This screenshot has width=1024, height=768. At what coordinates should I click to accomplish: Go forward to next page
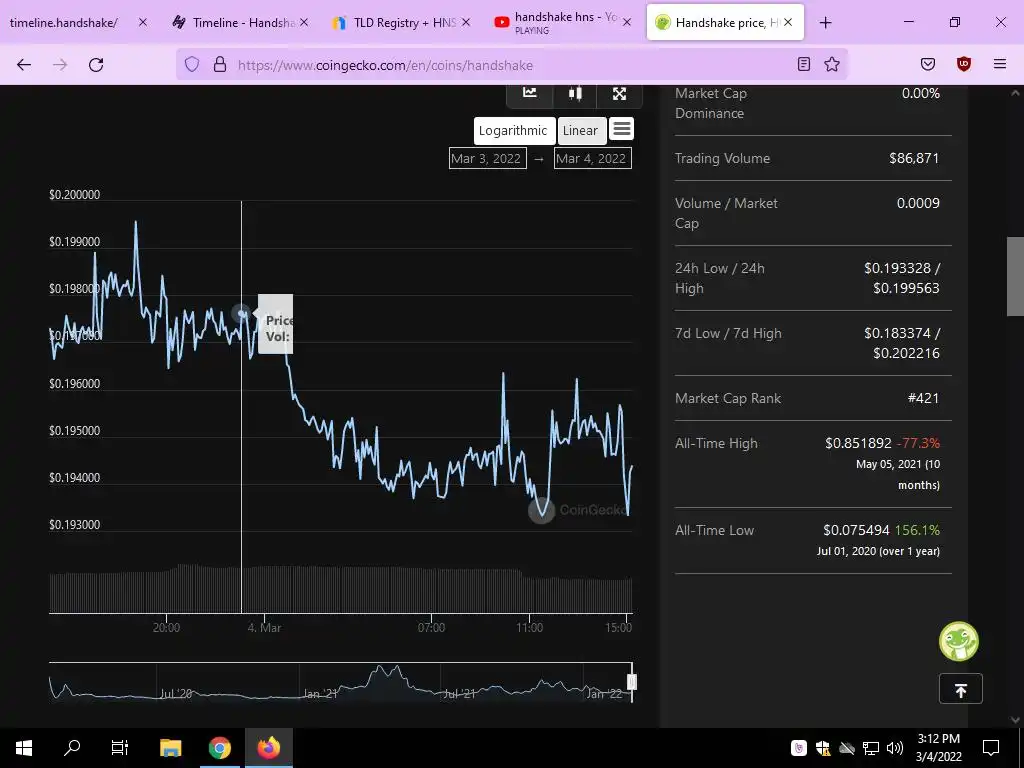point(60,65)
